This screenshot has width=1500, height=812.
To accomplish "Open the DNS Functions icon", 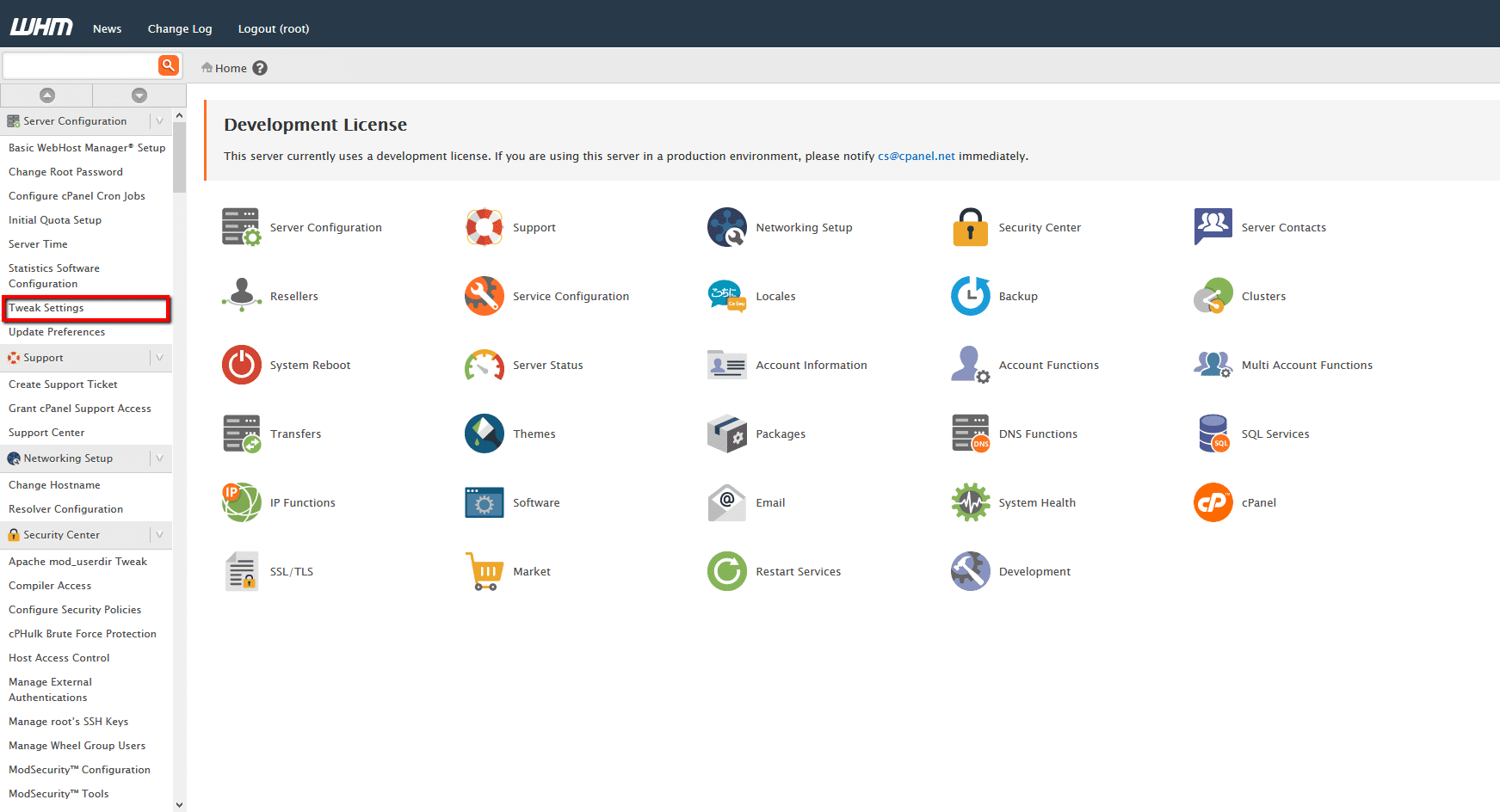I will point(971,434).
